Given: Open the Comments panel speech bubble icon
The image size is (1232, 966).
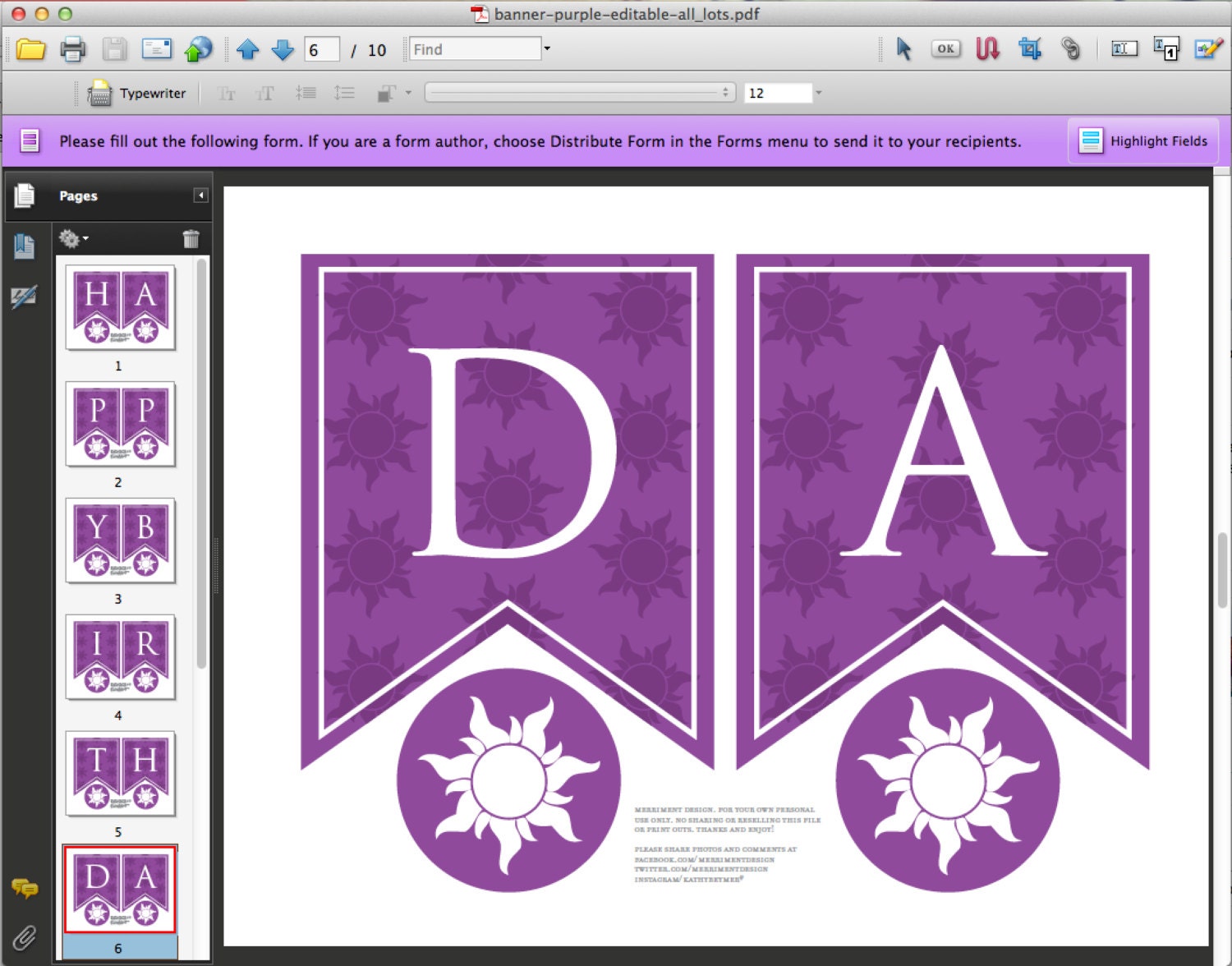Looking at the screenshot, I should click(25, 888).
